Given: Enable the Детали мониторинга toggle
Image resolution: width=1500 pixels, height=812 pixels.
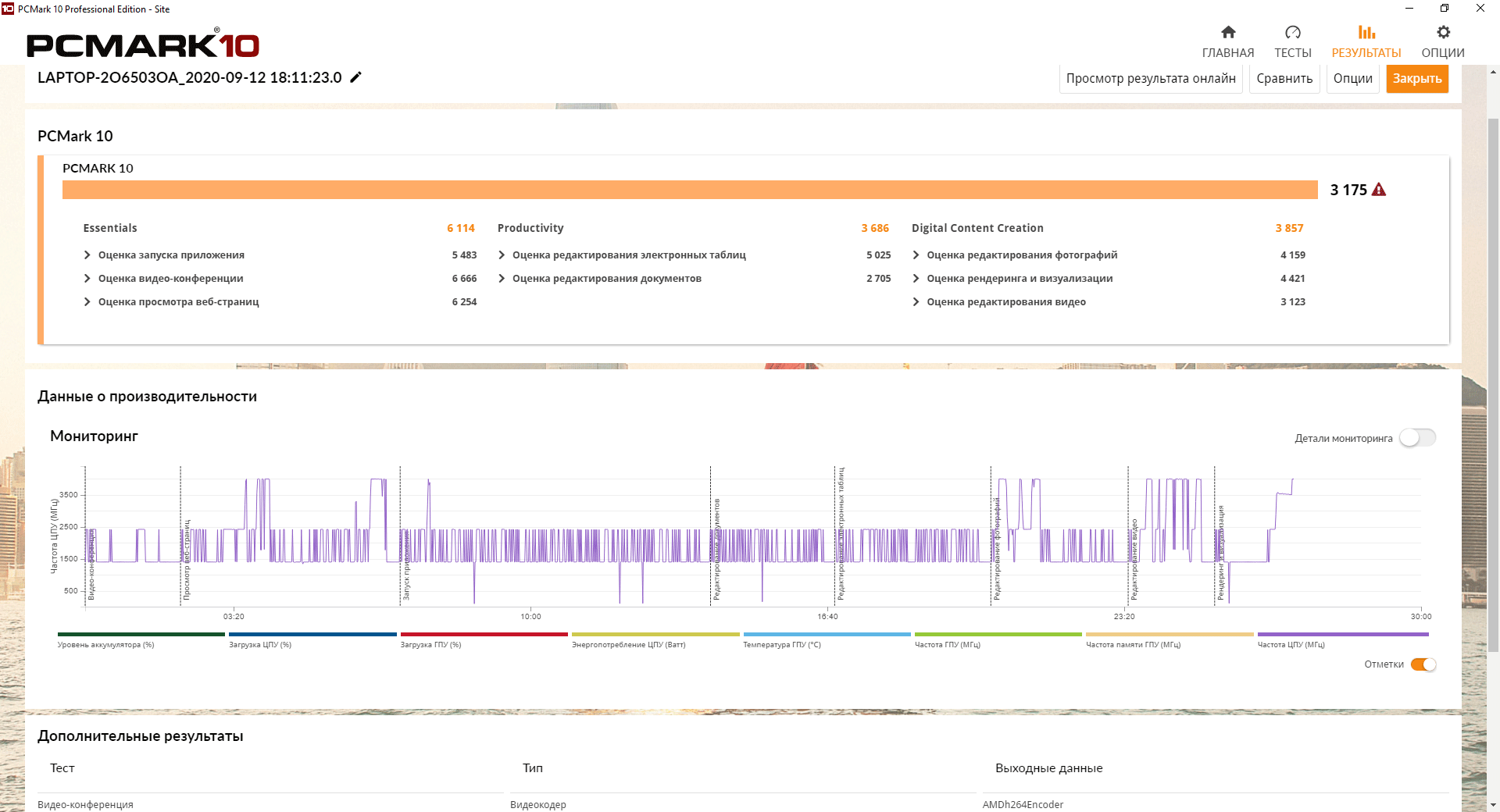Looking at the screenshot, I should point(1417,438).
